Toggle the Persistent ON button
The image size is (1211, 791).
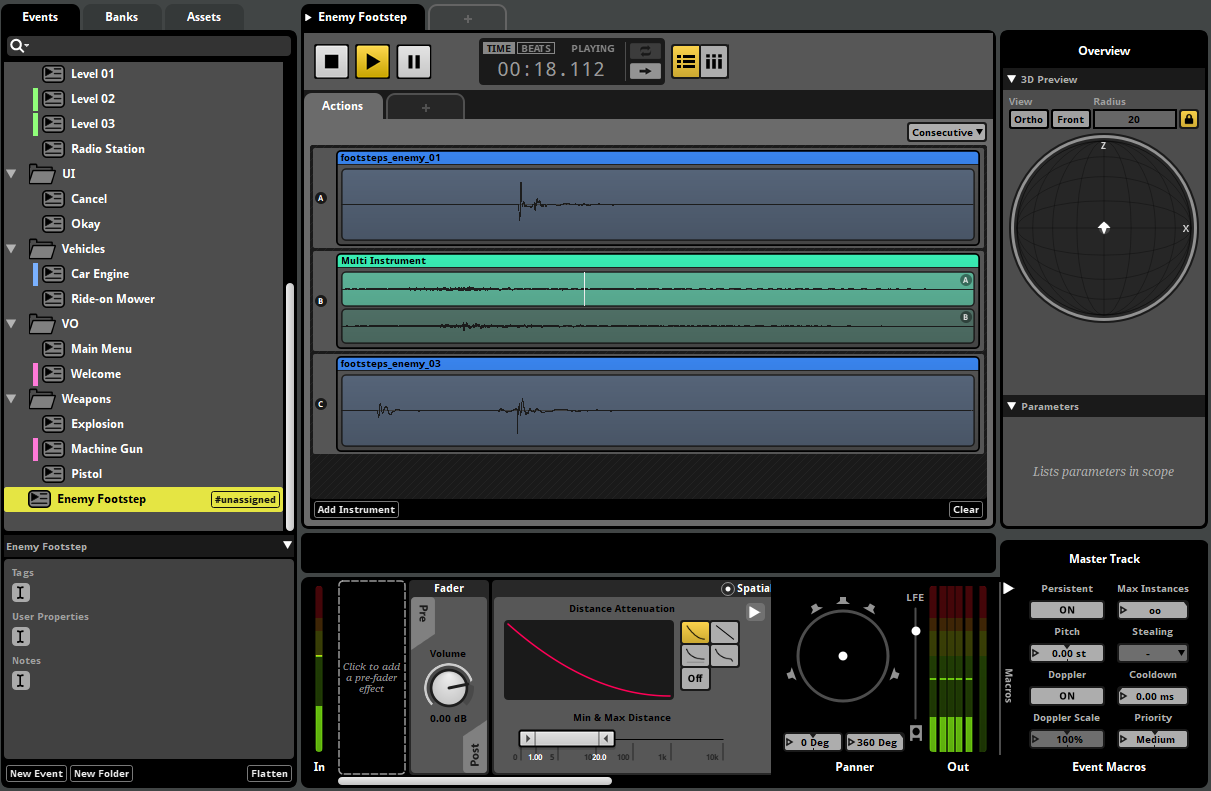[1066, 610]
